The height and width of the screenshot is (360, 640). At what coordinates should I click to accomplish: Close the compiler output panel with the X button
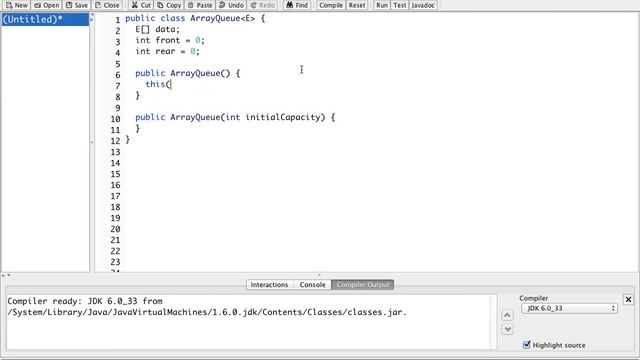[629, 300]
